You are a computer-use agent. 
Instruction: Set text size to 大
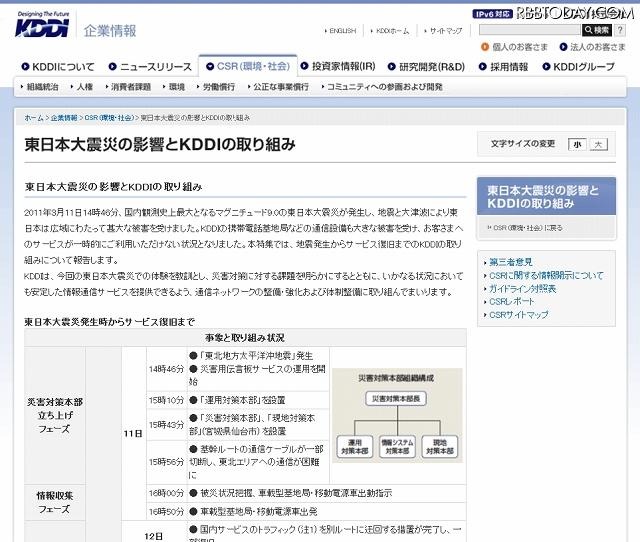pyautogui.click(x=597, y=144)
